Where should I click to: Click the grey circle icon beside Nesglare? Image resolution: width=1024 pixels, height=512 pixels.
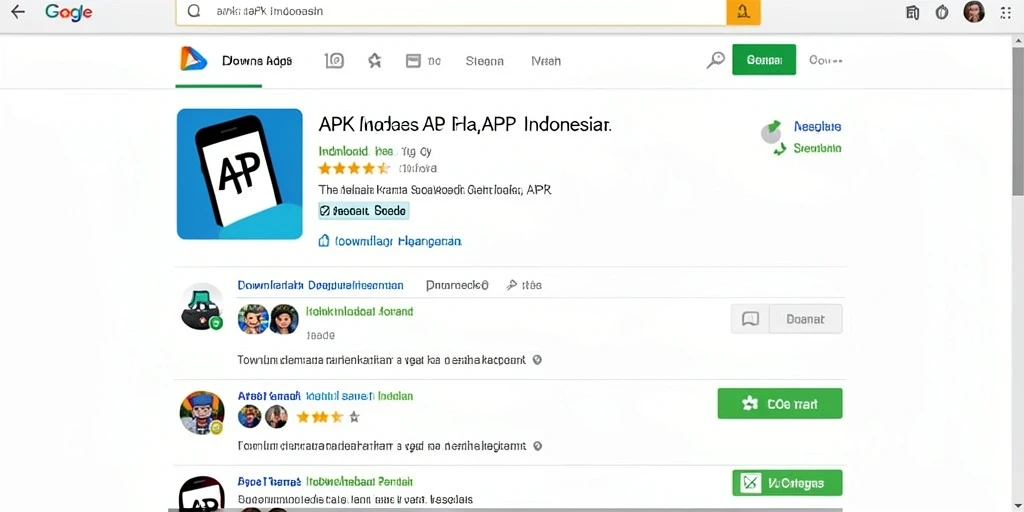click(771, 134)
